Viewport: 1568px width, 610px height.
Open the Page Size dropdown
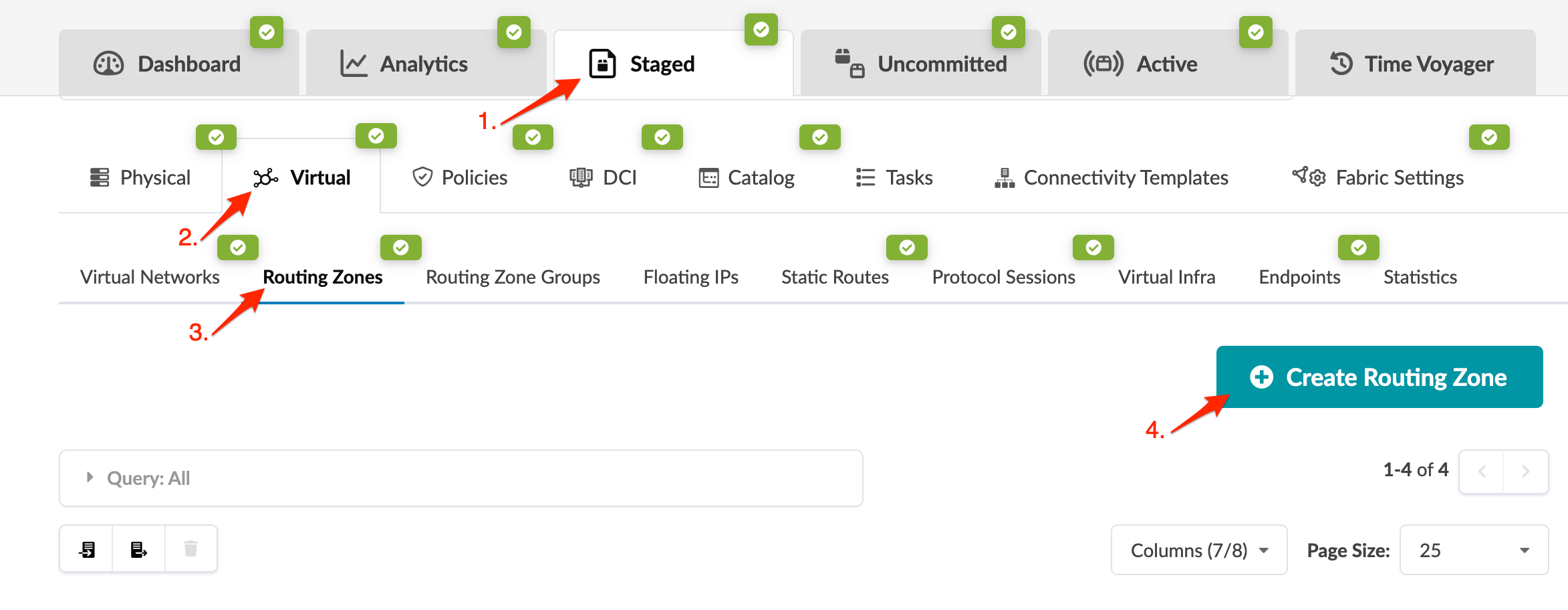pos(1474,550)
